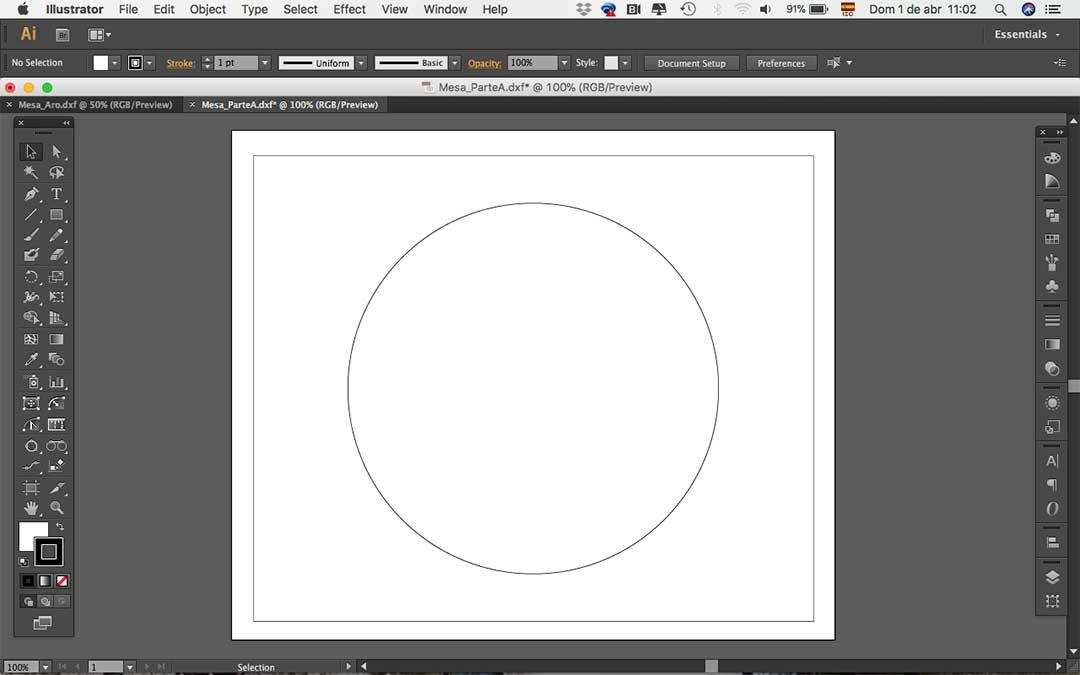
Task: Open the Object menu
Action: [207, 9]
